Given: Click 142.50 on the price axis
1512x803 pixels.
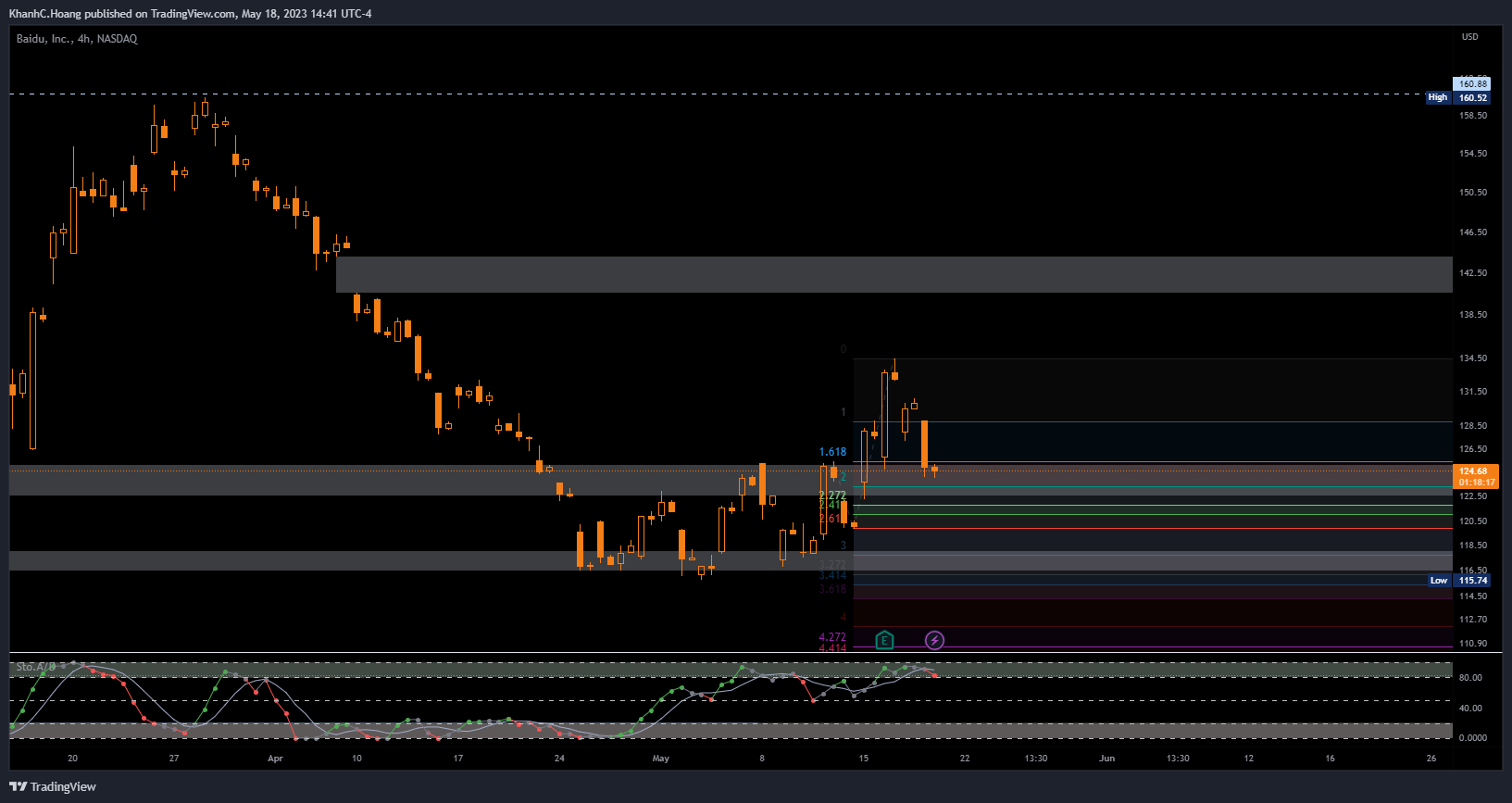Looking at the screenshot, I should 1473,273.
